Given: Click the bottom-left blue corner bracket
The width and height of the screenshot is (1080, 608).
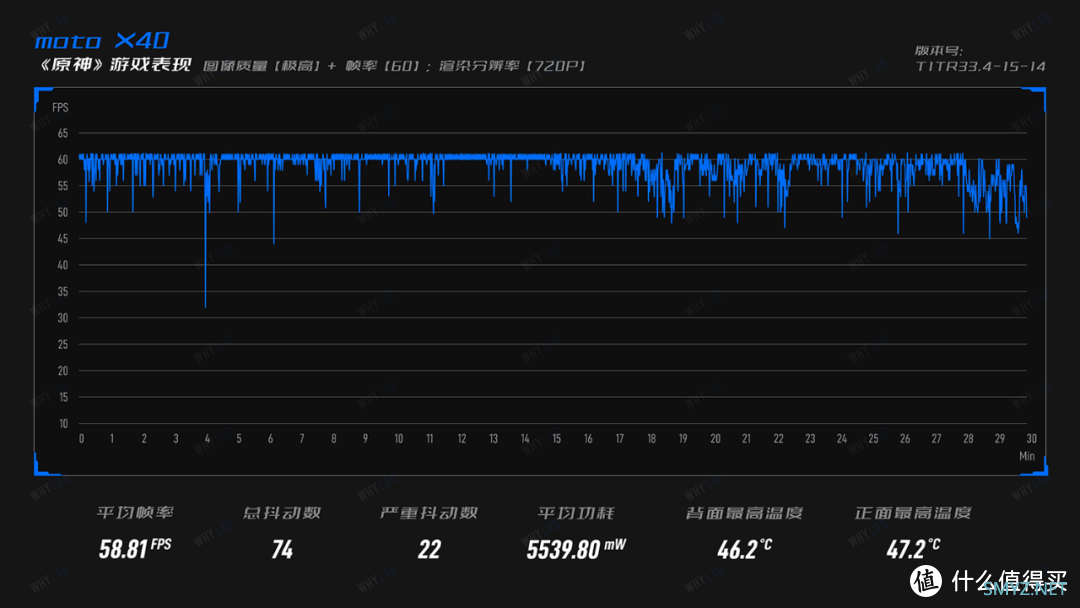Looking at the screenshot, I should coord(43,463).
